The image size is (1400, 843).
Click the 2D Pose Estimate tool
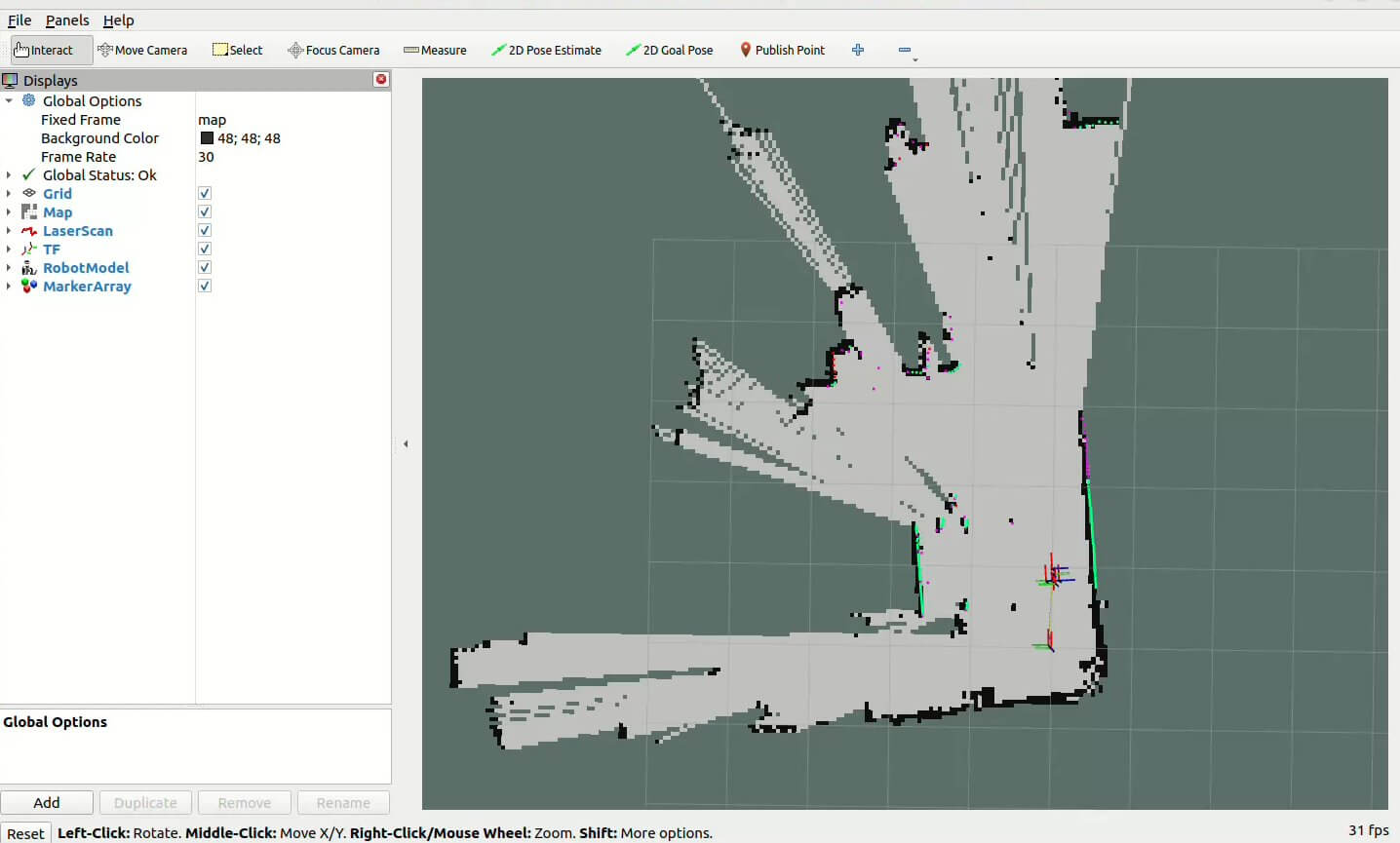click(x=546, y=50)
